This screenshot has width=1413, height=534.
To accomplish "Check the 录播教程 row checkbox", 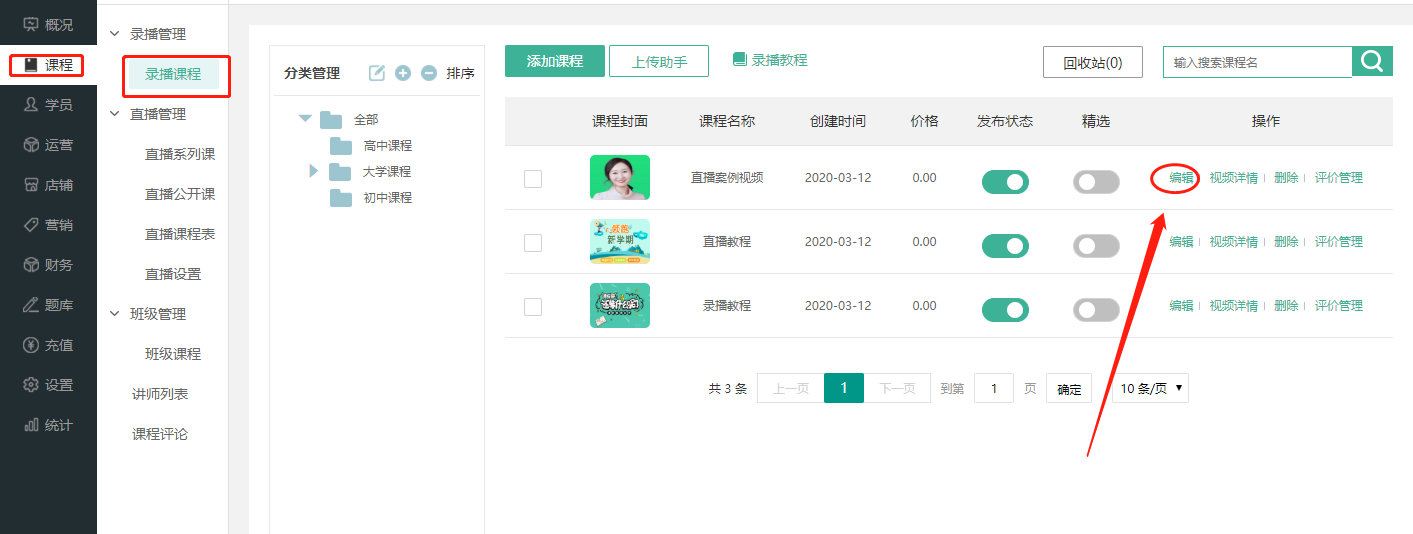I will tap(533, 306).
